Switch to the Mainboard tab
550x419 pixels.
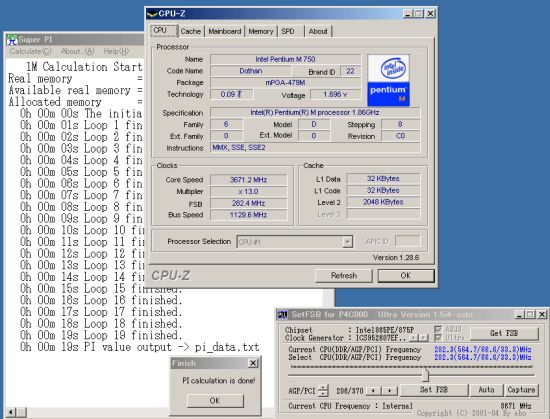point(224,32)
